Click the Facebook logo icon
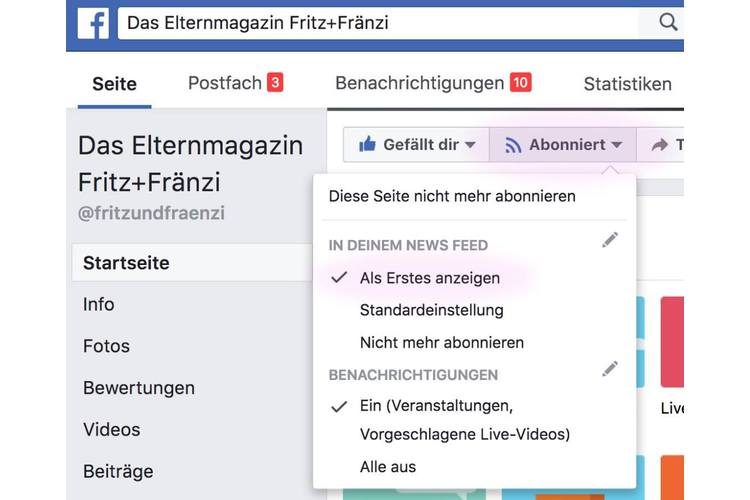750x500 pixels. 93,23
